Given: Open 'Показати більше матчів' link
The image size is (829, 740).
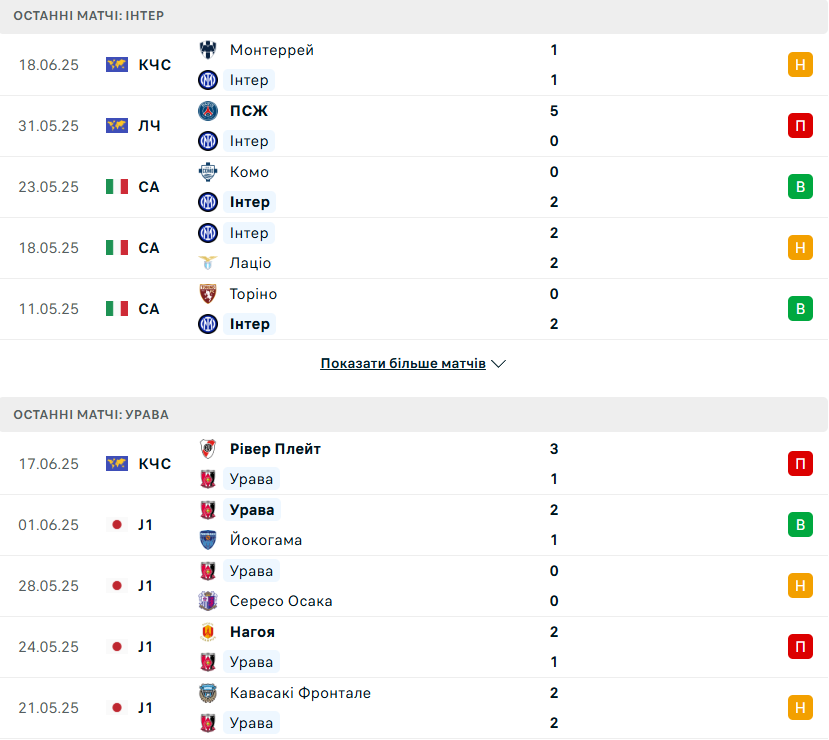Looking at the screenshot, I should (403, 364).
